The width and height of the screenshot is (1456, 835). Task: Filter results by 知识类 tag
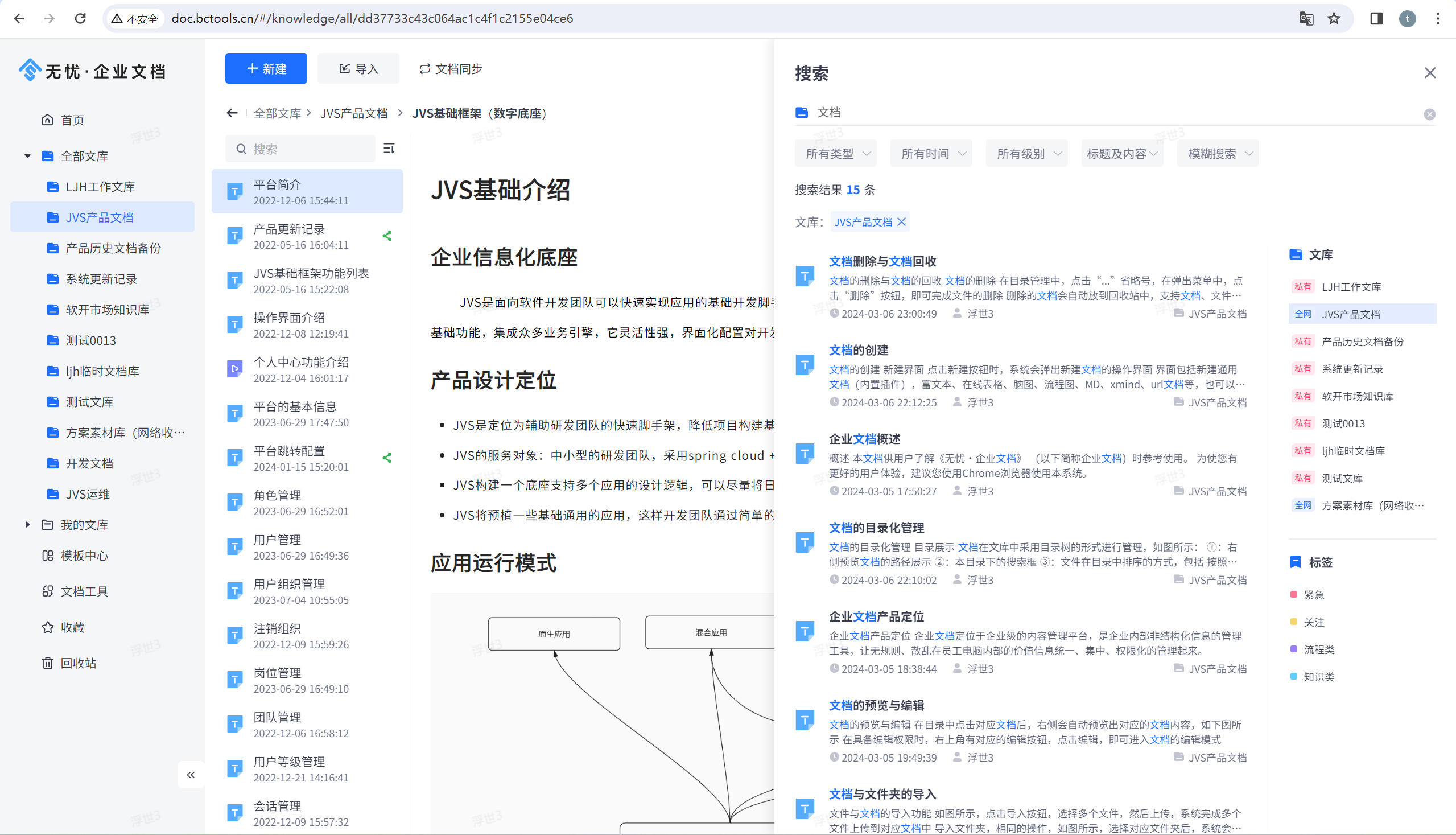coord(1318,677)
